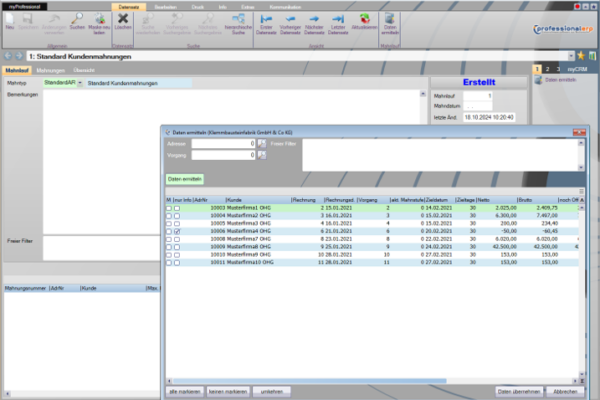Viewport: 600px width, 400px height.
Task: Uncheck nur Info box for Musterfirma4 OHG
Action: pyautogui.click(x=177, y=230)
